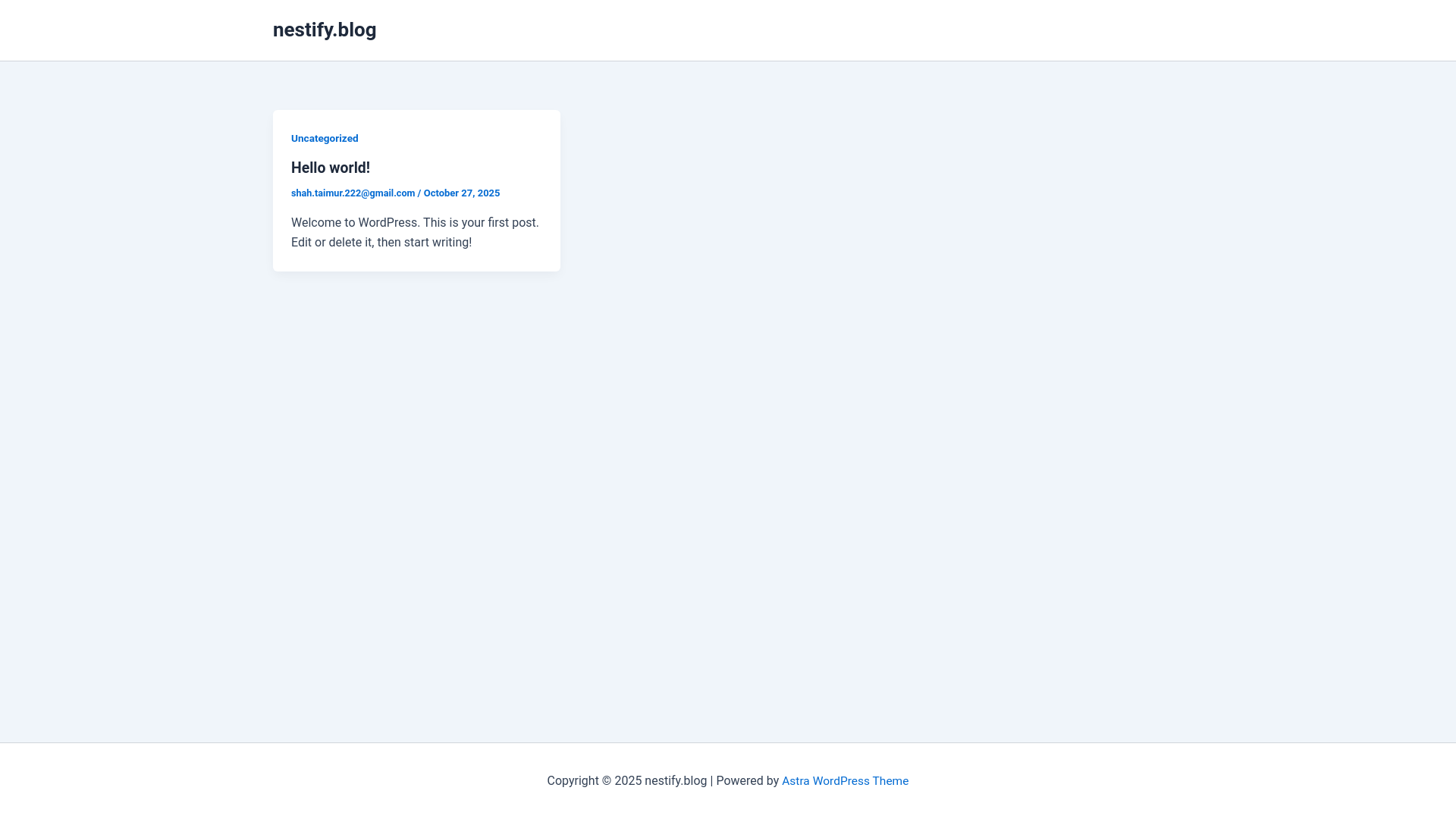Open the Uncategorized category link

coord(324,138)
